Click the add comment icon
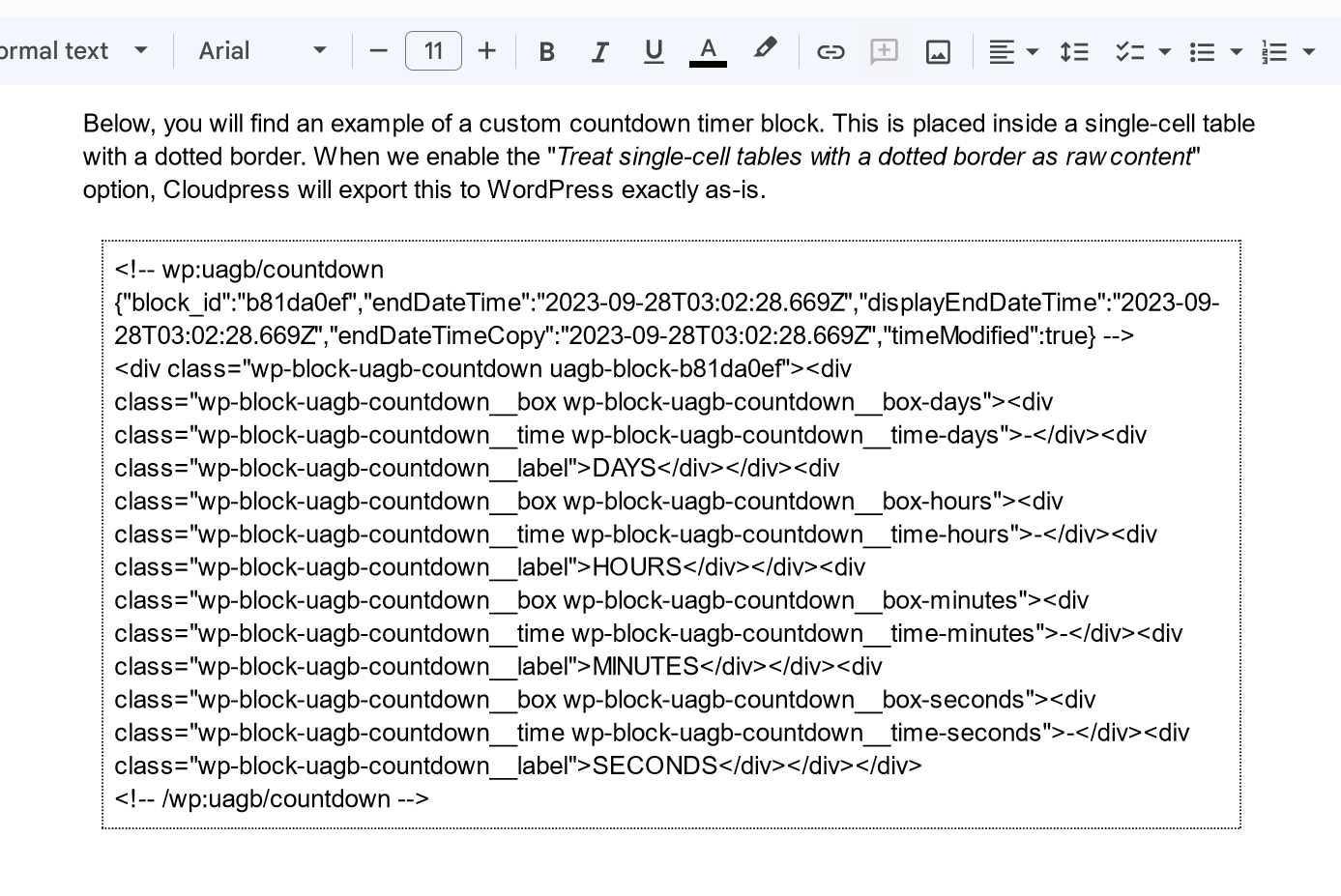This screenshot has width=1341, height=896. click(x=884, y=51)
